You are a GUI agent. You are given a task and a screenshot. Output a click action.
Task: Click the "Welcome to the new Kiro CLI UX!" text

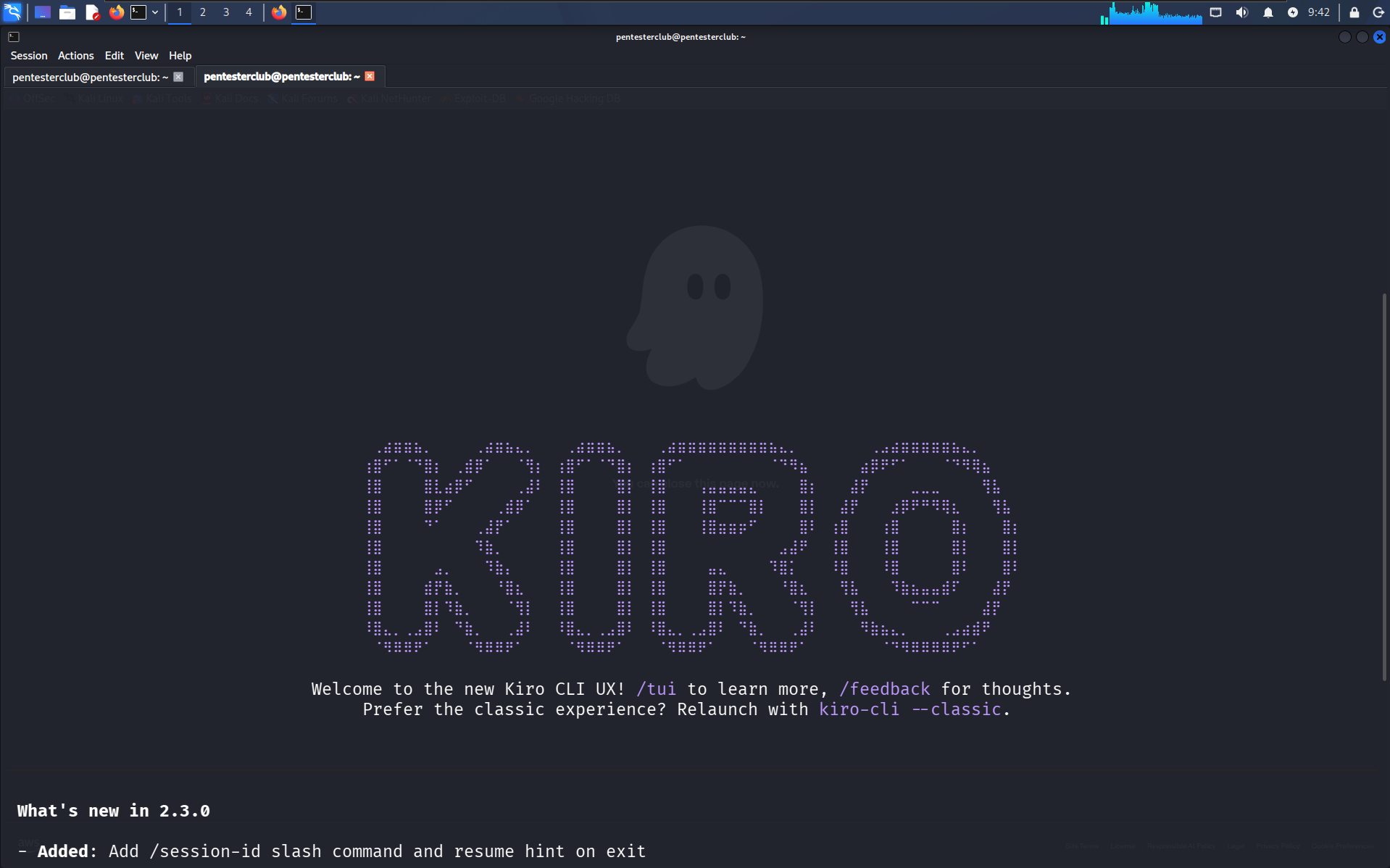[x=468, y=689]
